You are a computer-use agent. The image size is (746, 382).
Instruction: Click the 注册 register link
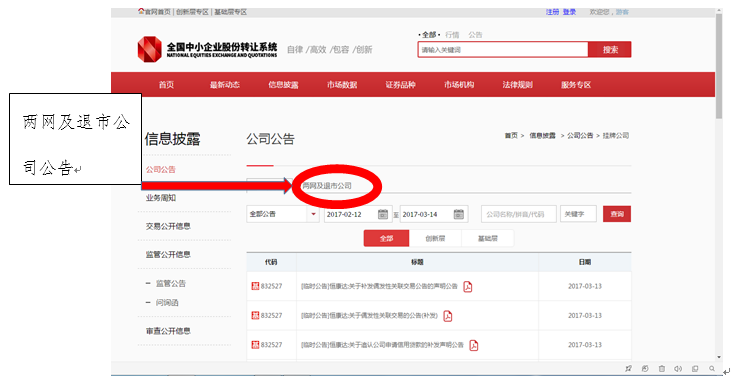pyautogui.click(x=552, y=12)
